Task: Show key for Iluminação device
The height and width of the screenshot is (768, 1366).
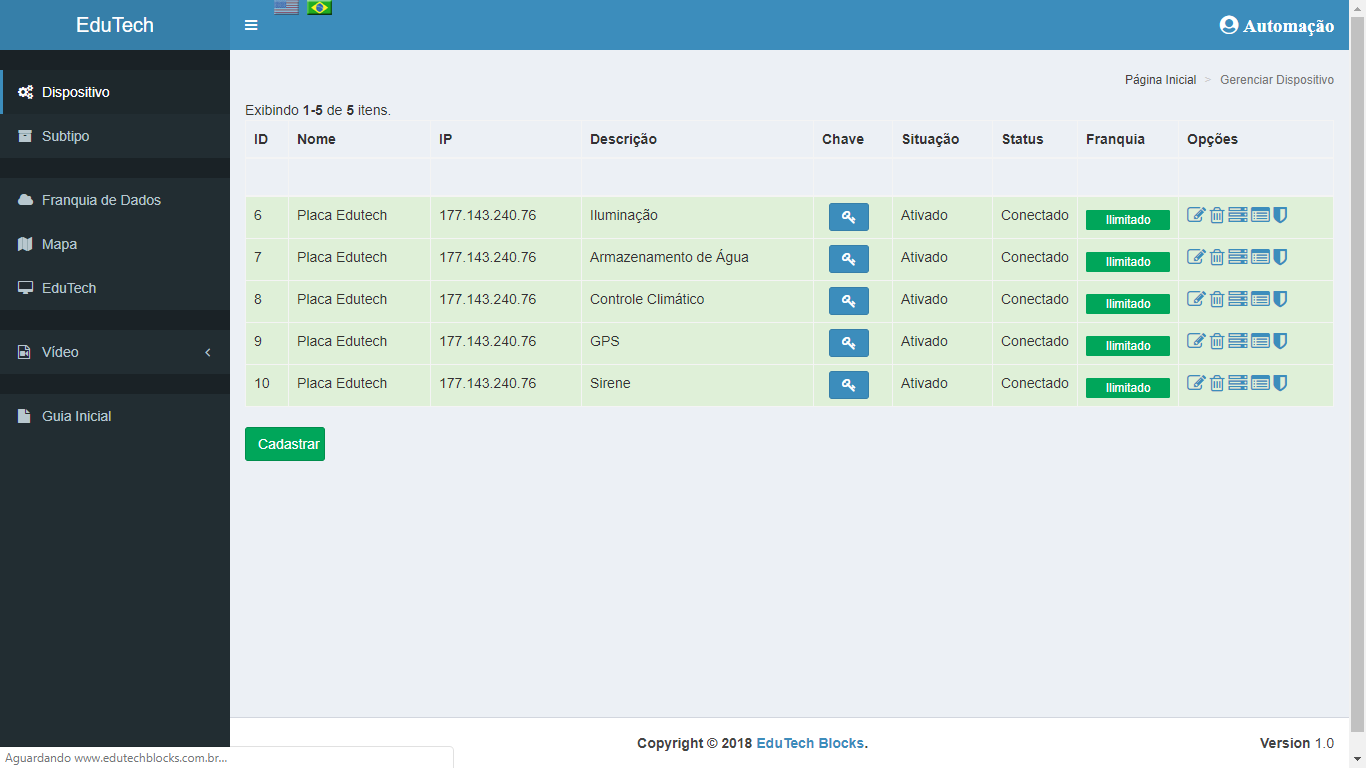Action: coord(849,217)
